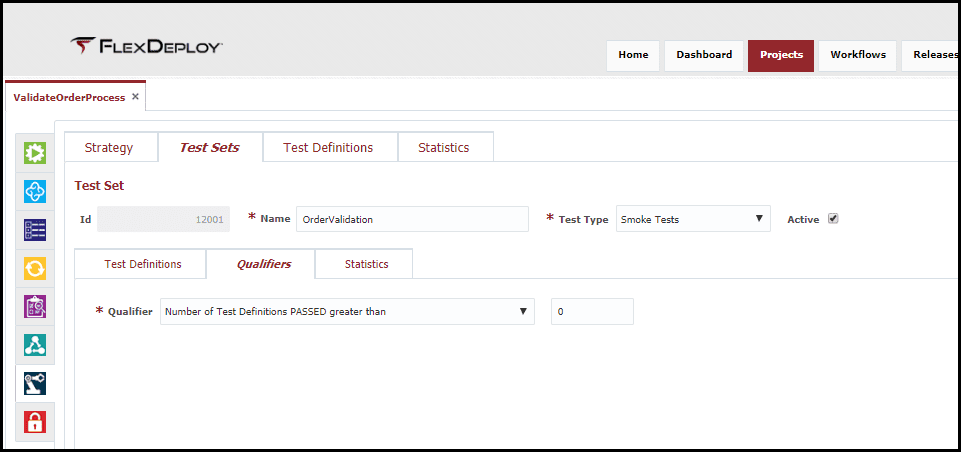961x452 pixels.
Task: Click the FlexDeploy logo
Action: (x=146, y=46)
